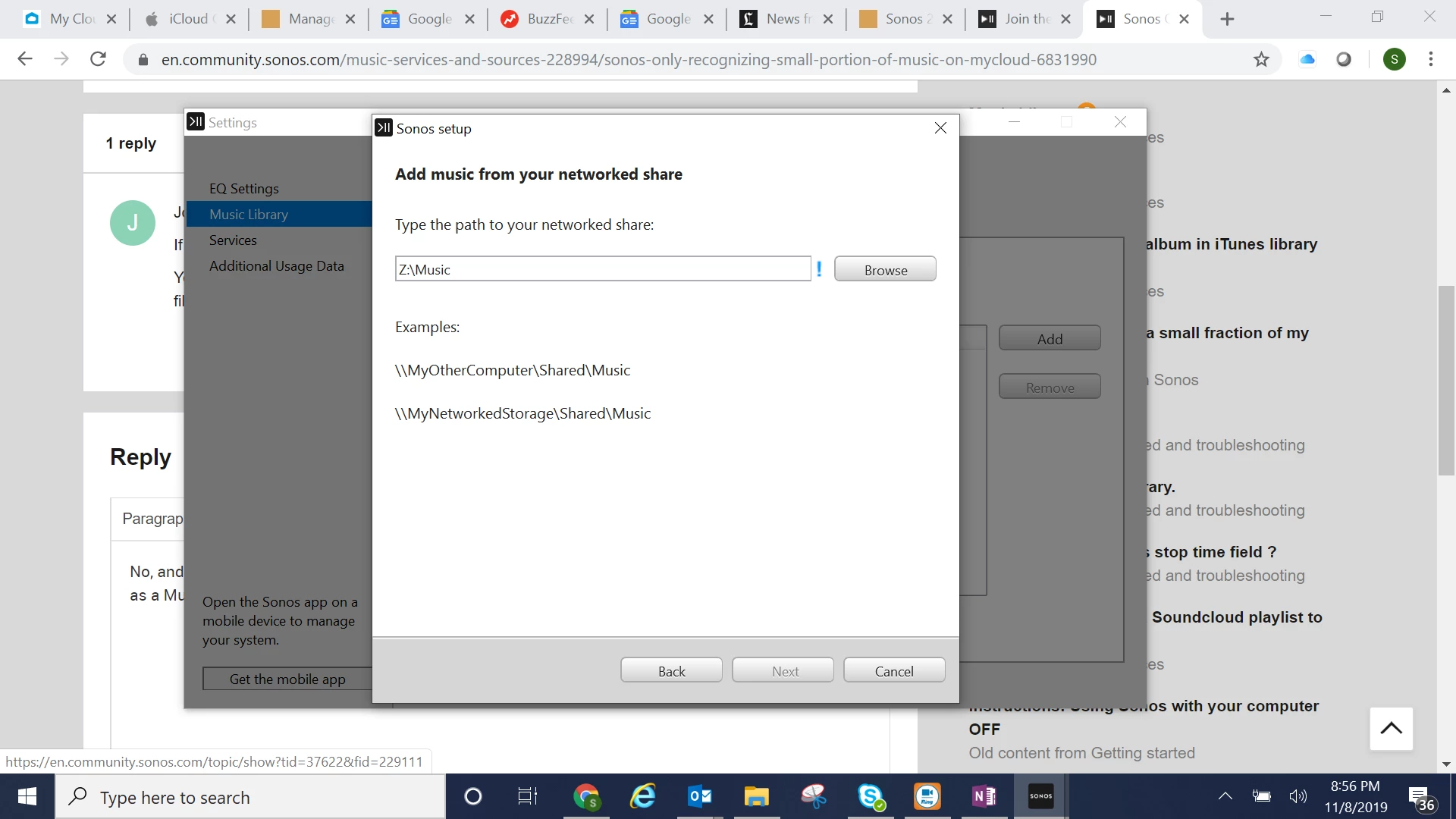
Task: Open EQ Settings in sidebar
Action: (244, 189)
